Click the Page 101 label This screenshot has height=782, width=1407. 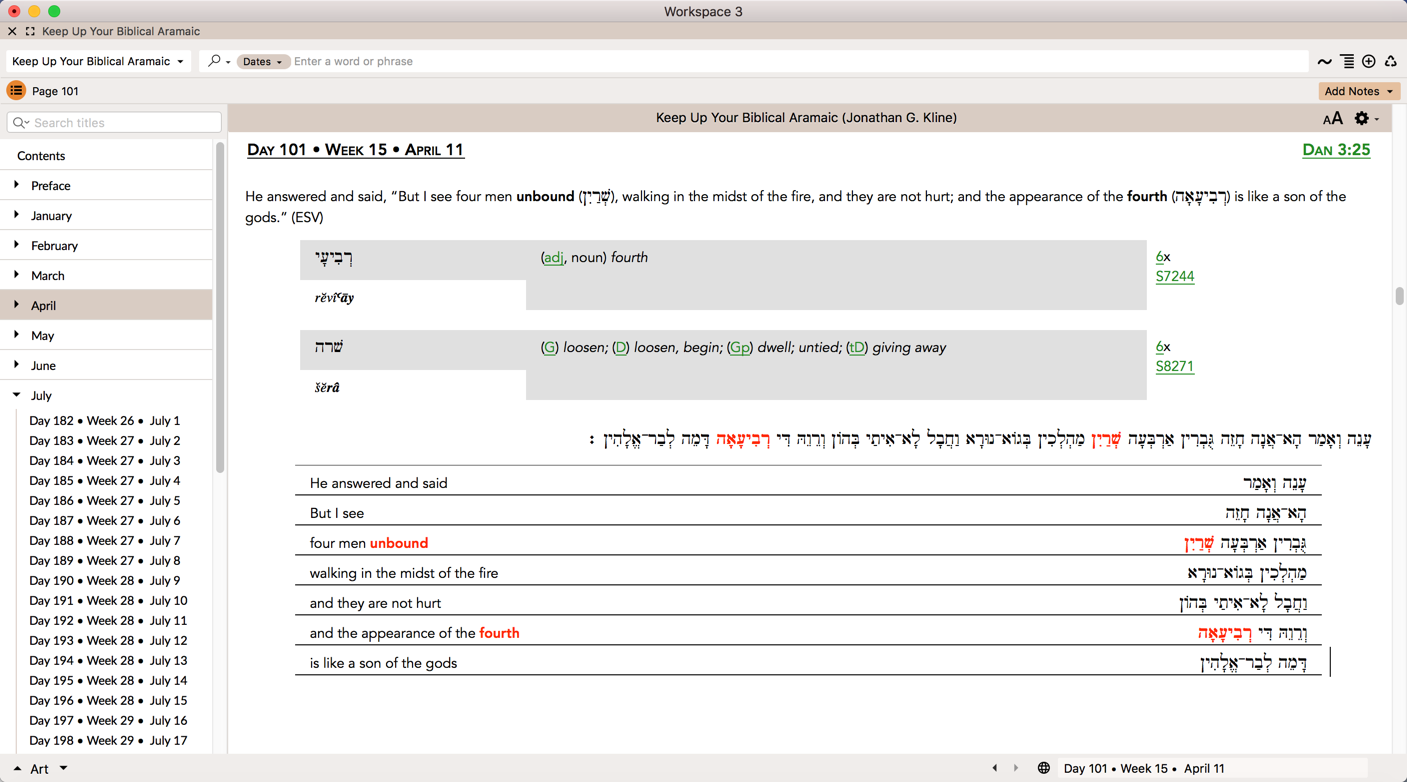pos(55,91)
